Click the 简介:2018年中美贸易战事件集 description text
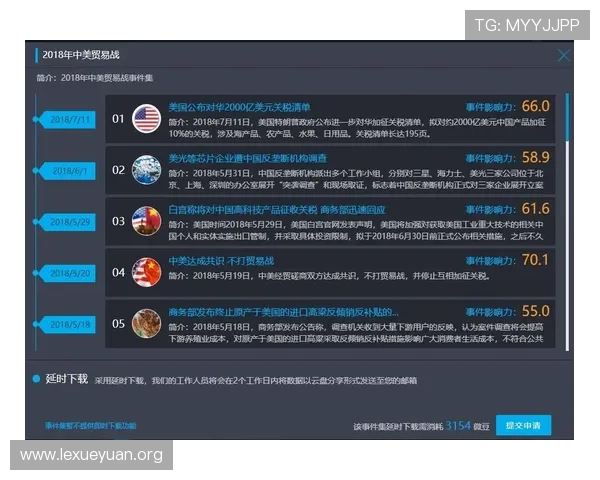 [x=95, y=78]
